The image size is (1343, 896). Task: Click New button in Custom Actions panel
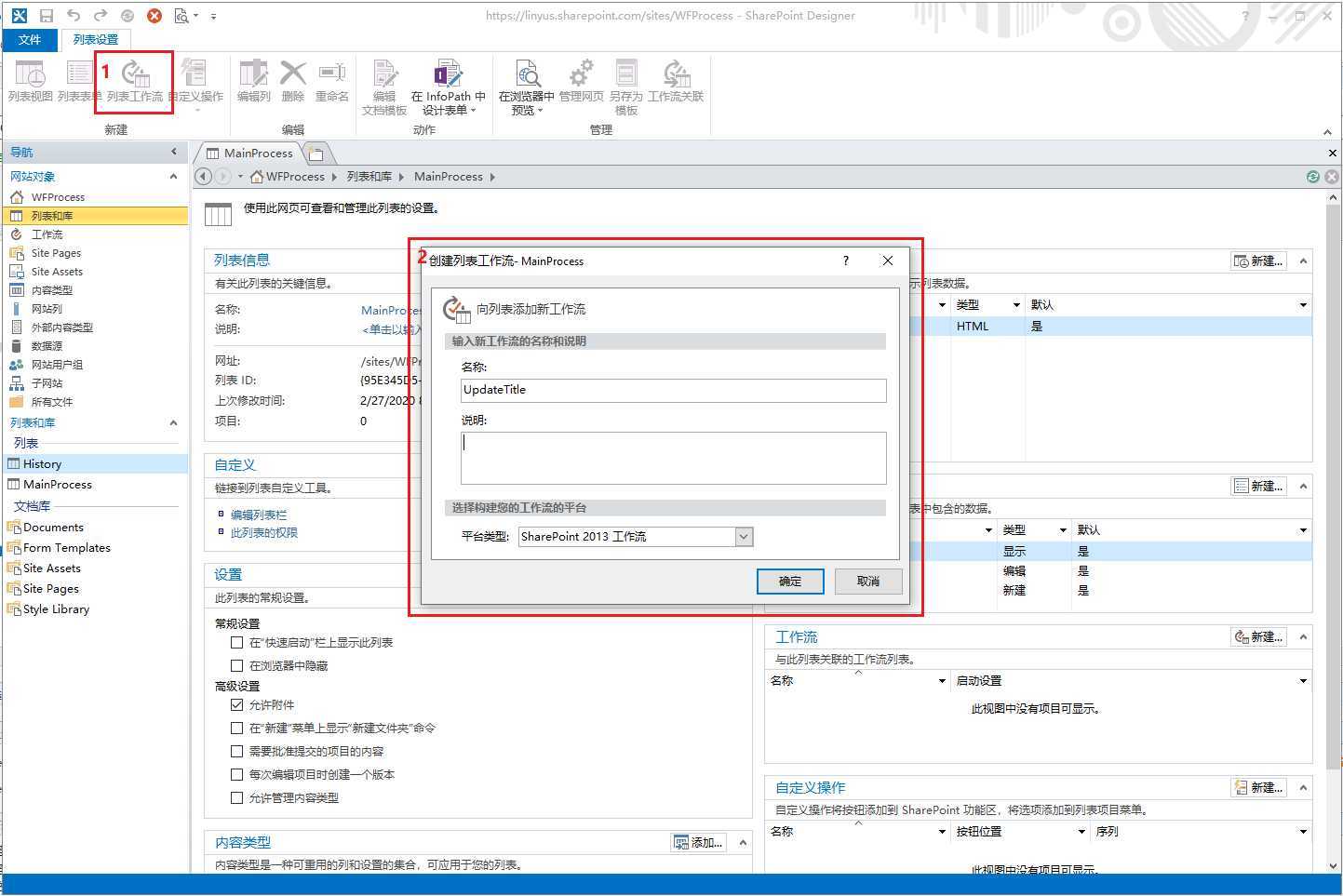(x=1258, y=787)
